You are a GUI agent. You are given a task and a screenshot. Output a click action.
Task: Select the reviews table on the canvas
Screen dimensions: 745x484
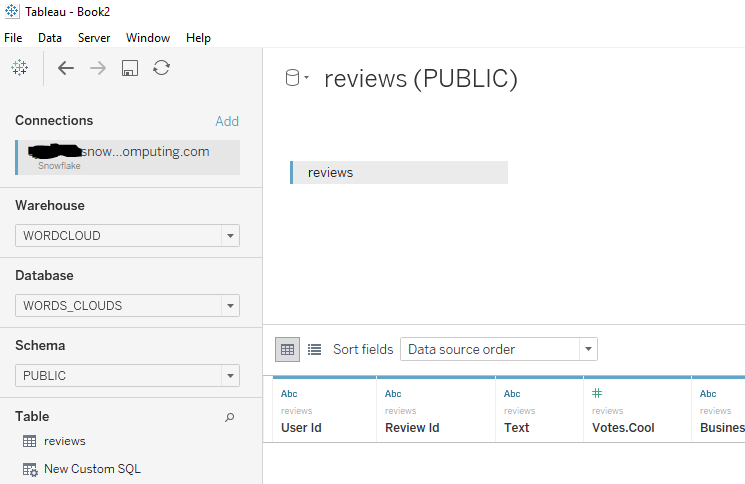pyautogui.click(x=399, y=172)
